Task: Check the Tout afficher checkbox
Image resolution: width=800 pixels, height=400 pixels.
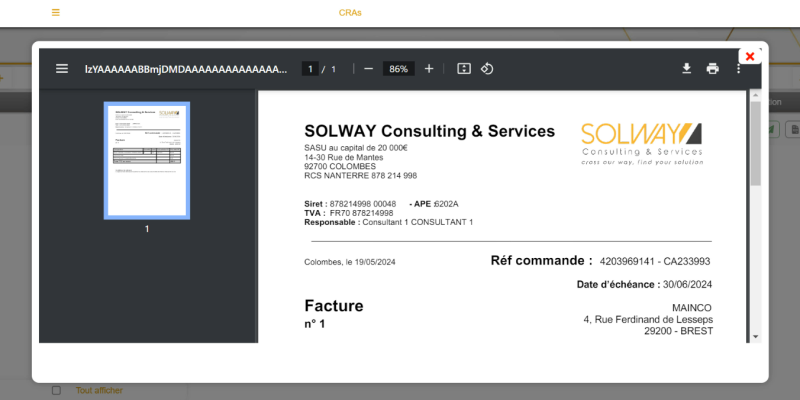Action: pos(56,390)
